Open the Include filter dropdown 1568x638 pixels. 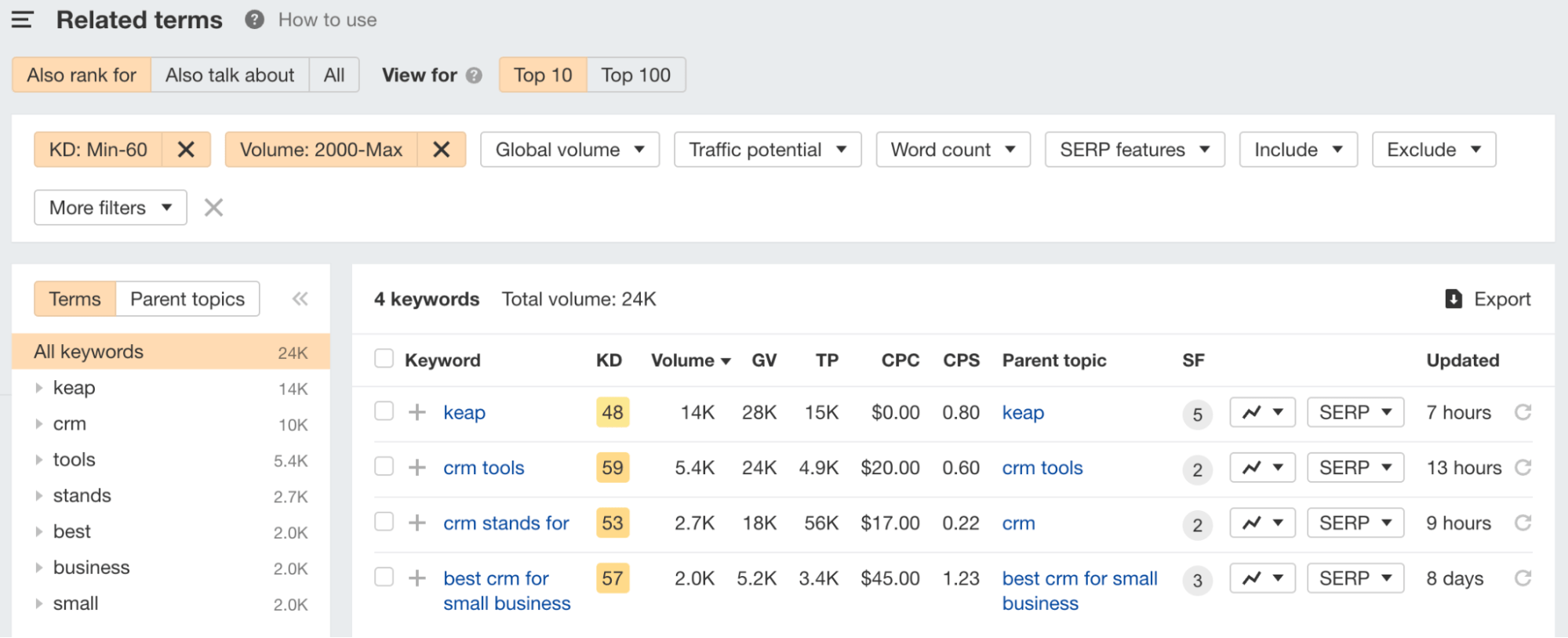[x=1298, y=149]
